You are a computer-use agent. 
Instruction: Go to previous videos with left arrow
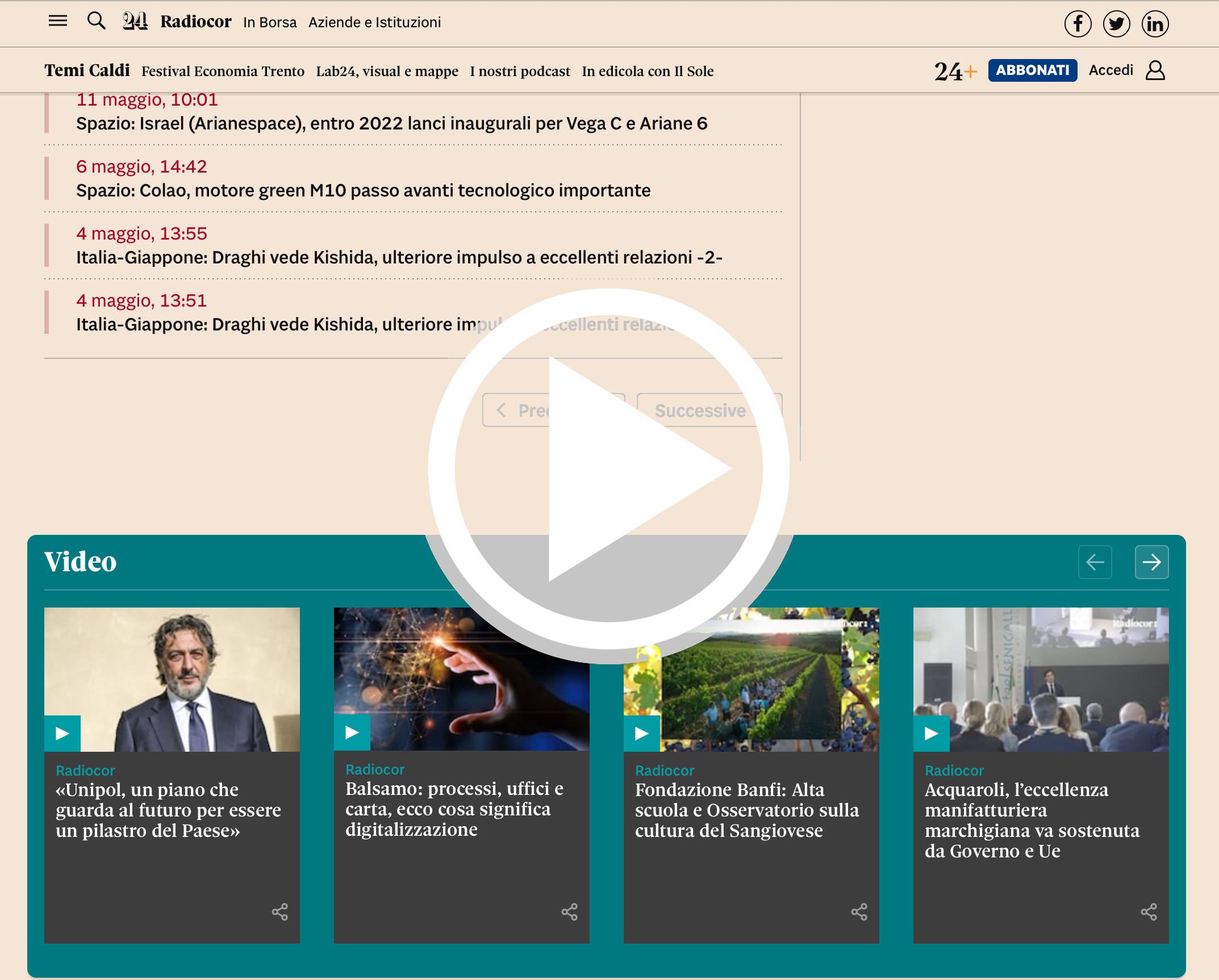coord(1095,562)
